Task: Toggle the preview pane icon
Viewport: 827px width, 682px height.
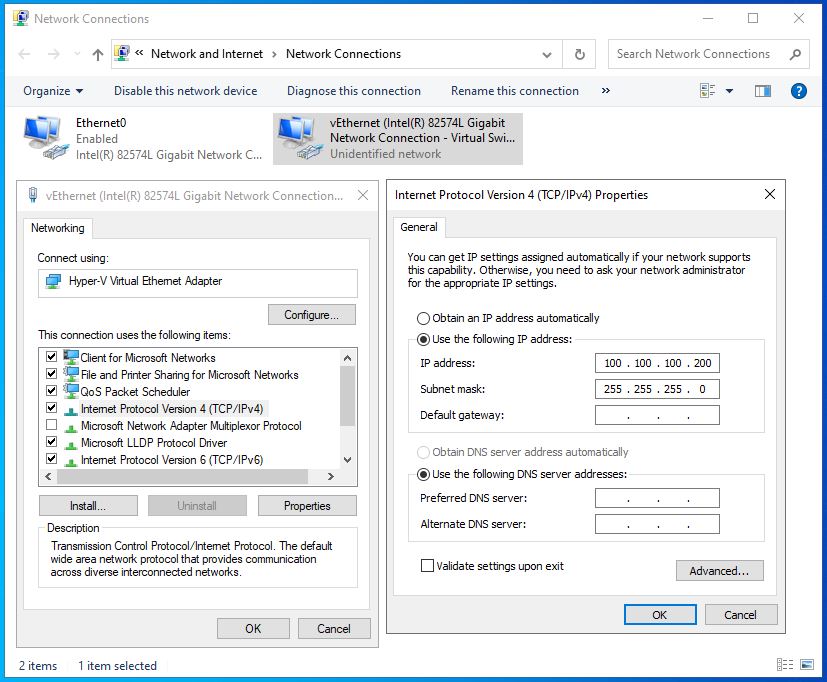Action: [763, 91]
